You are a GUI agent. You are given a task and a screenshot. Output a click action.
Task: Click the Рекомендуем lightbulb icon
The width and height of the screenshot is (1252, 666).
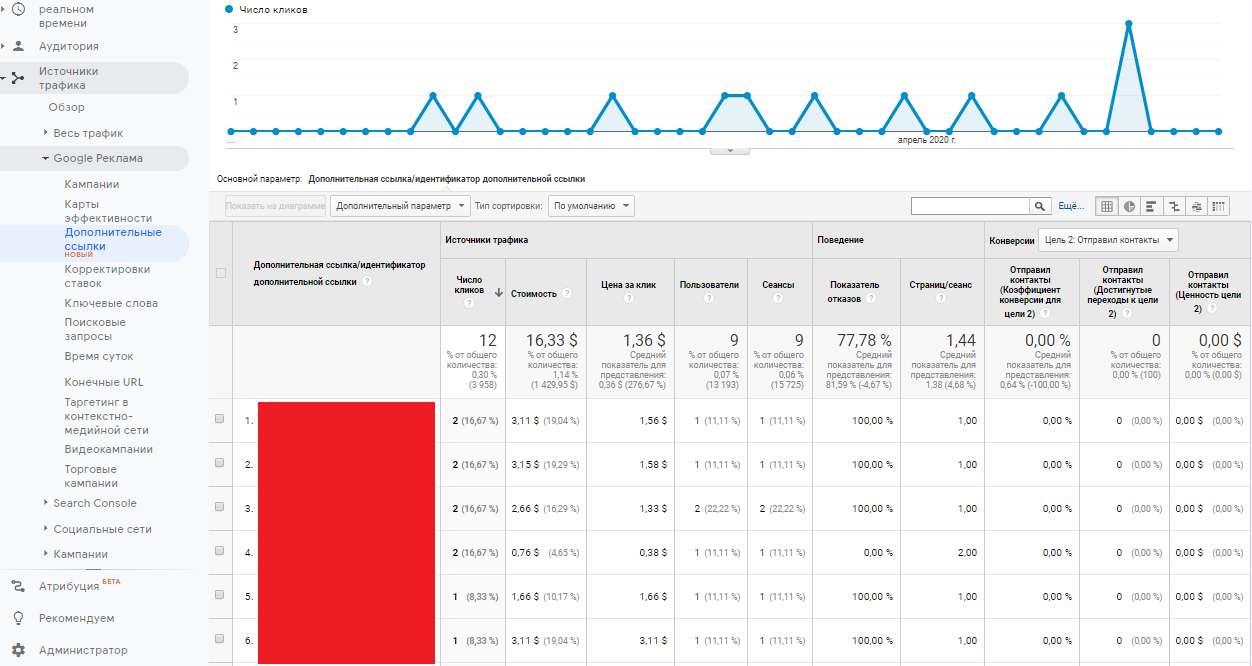(x=18, y=618)
